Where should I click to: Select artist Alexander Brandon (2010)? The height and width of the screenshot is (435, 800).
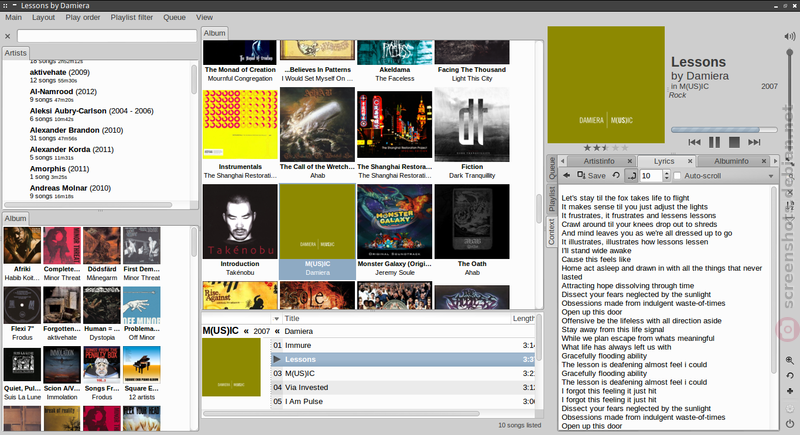(x=77, y=134)
